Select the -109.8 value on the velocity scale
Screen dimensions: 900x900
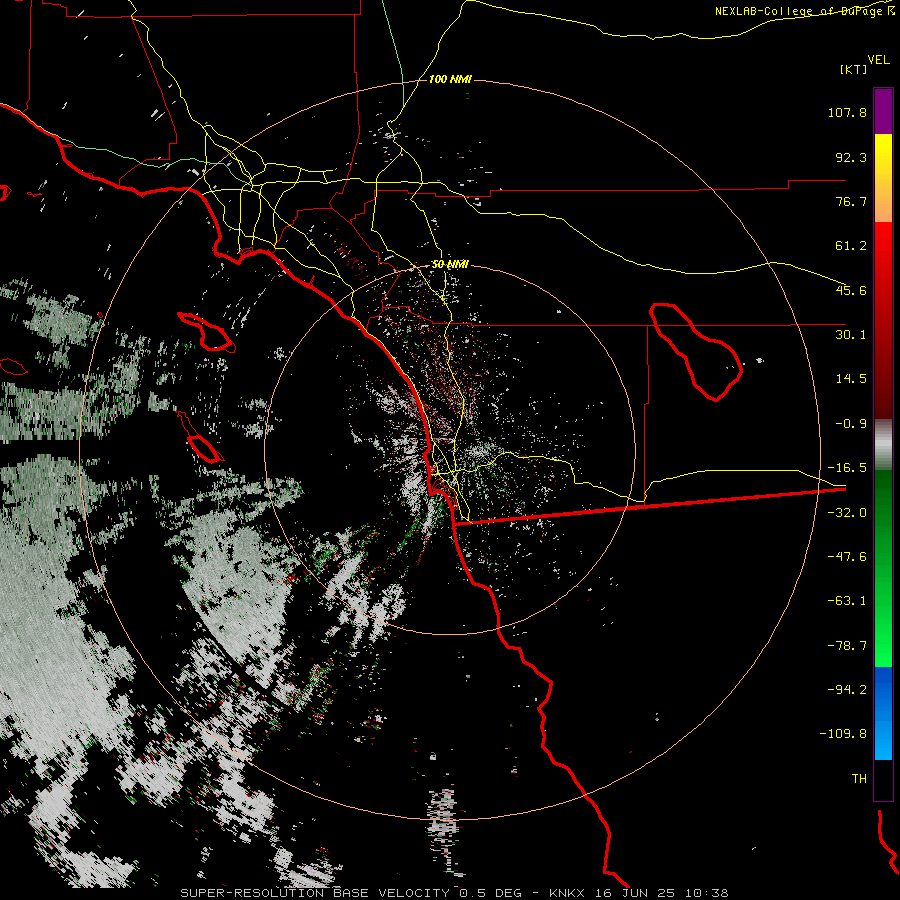(843, 734)
